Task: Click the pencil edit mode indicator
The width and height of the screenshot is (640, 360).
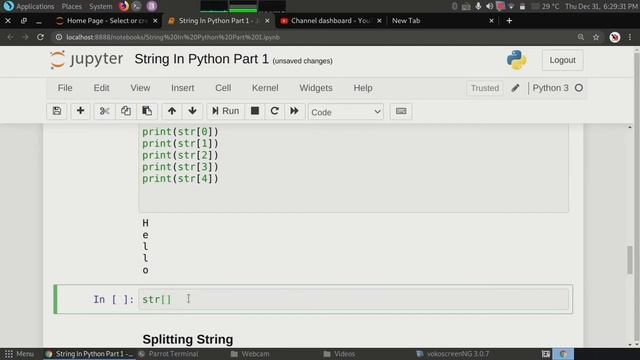Action: [515, 88]
